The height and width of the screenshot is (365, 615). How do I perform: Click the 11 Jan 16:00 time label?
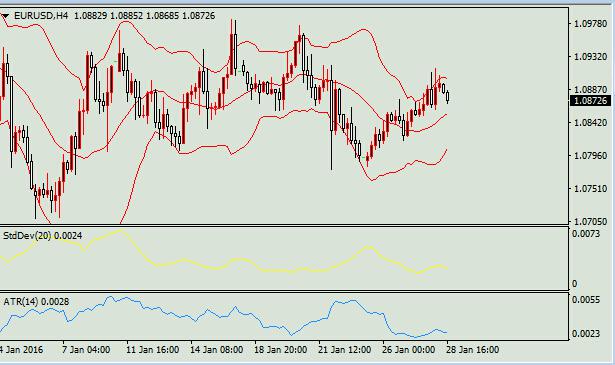tap(153, 350)
